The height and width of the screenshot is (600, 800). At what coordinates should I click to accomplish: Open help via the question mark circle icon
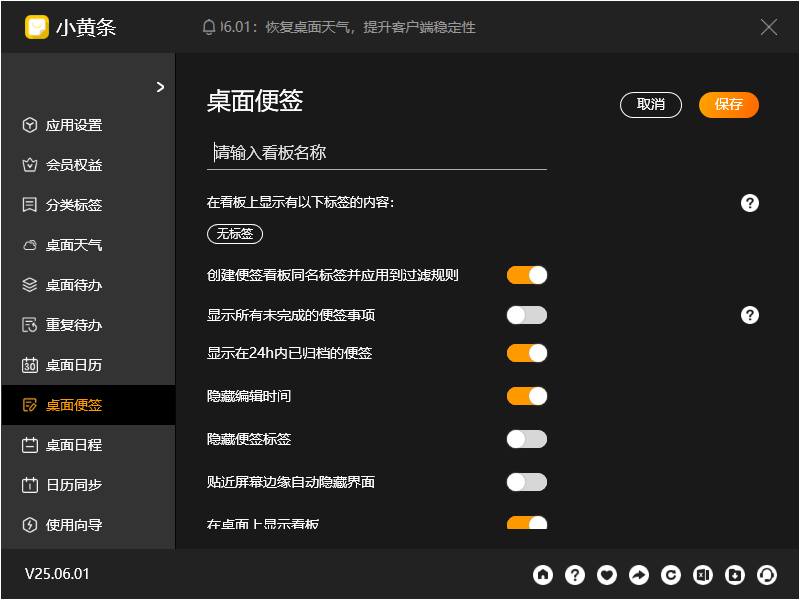[x=575, y=575]
